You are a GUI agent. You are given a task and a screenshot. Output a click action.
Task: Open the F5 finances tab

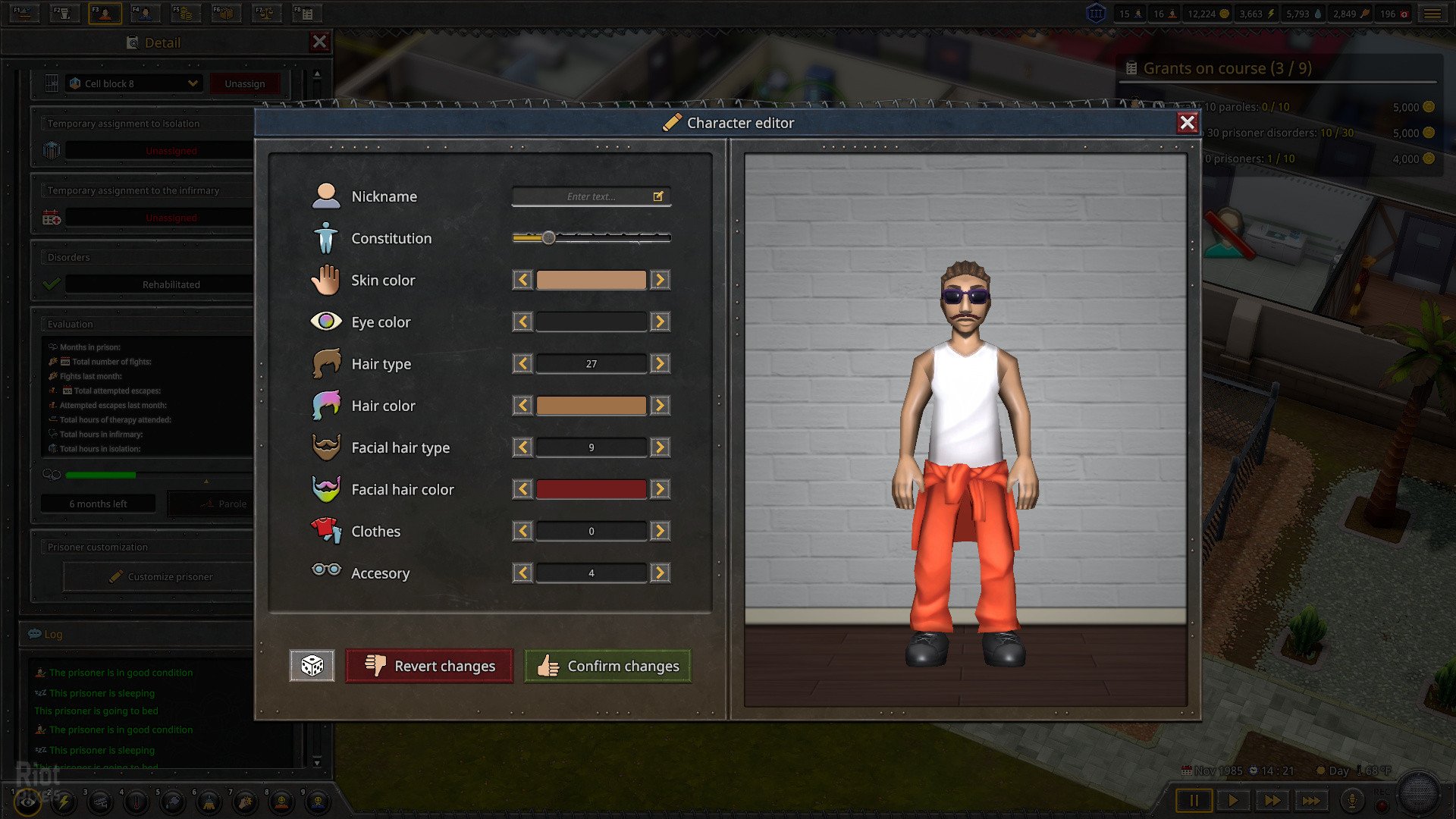(x=184, y=13)
